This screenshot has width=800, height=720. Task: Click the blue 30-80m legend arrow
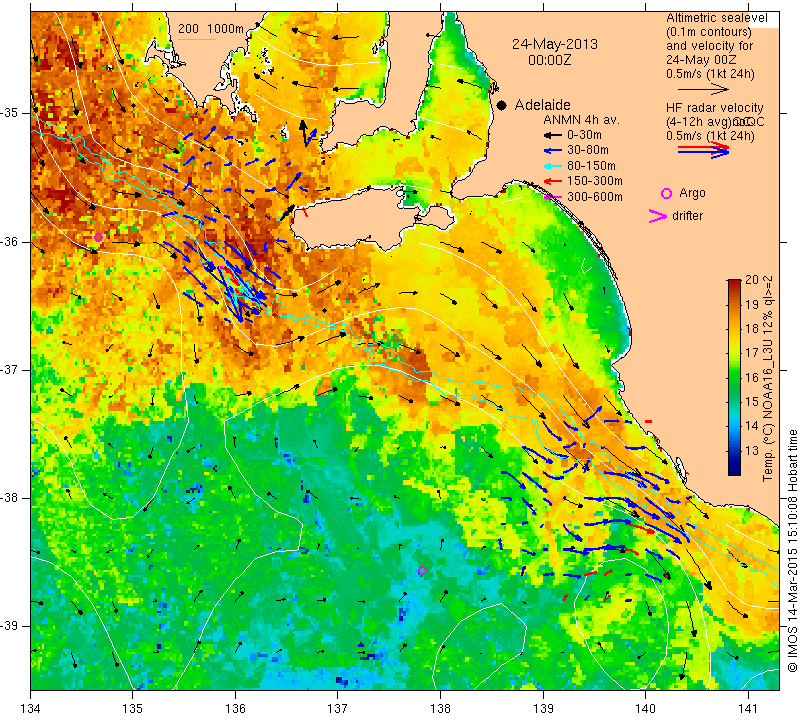click(x=552, y=151)
